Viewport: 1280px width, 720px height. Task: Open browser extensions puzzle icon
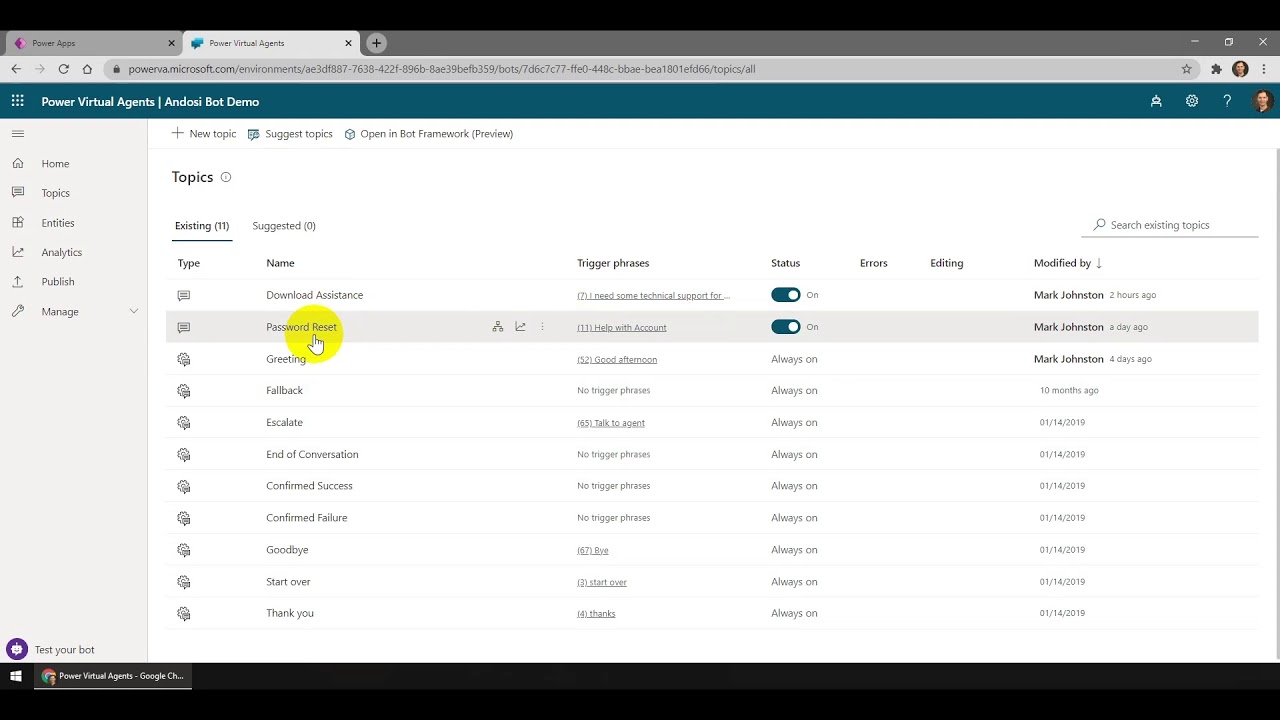pos(1216,69)
